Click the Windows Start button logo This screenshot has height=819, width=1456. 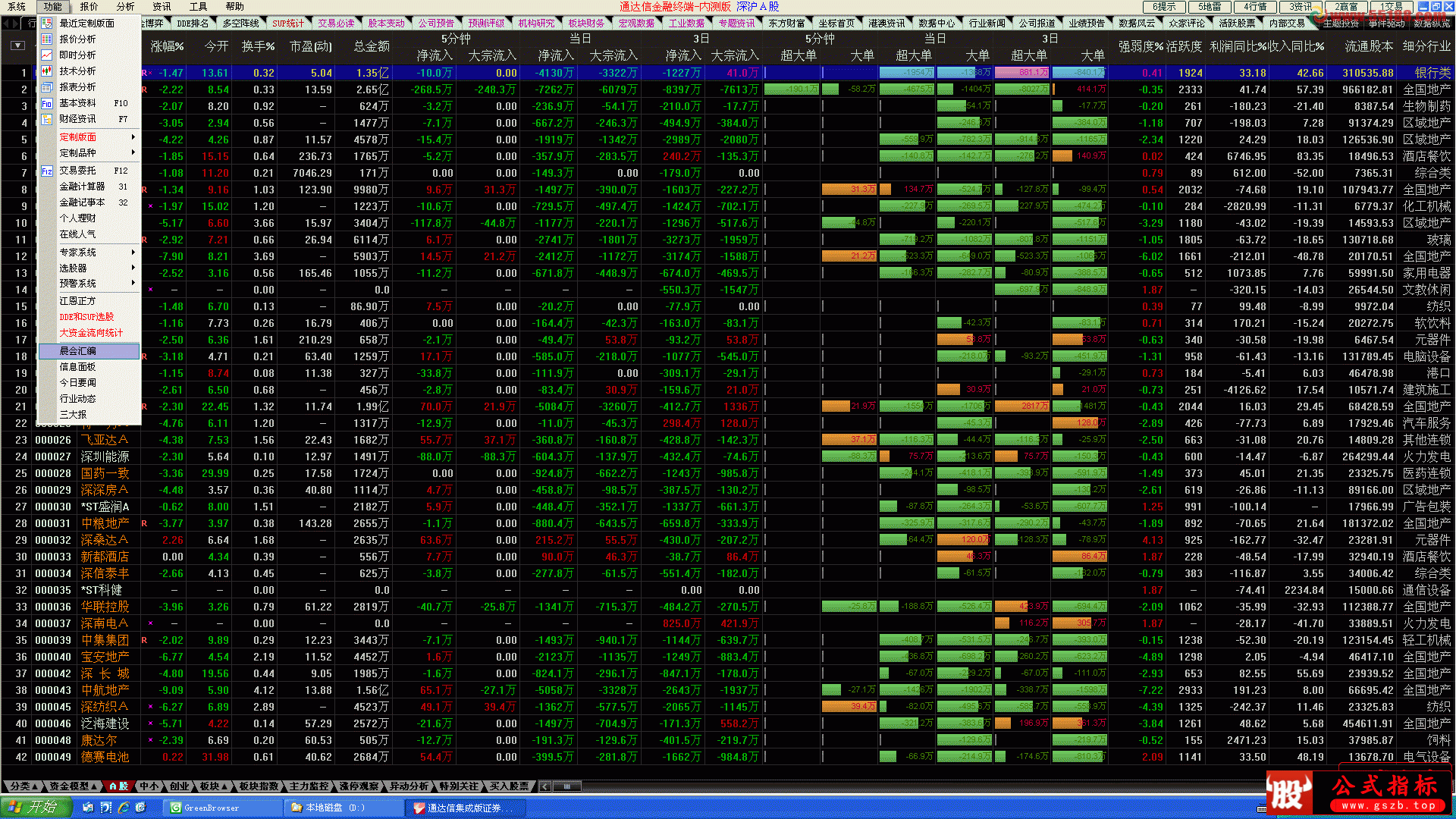point(15,808)
